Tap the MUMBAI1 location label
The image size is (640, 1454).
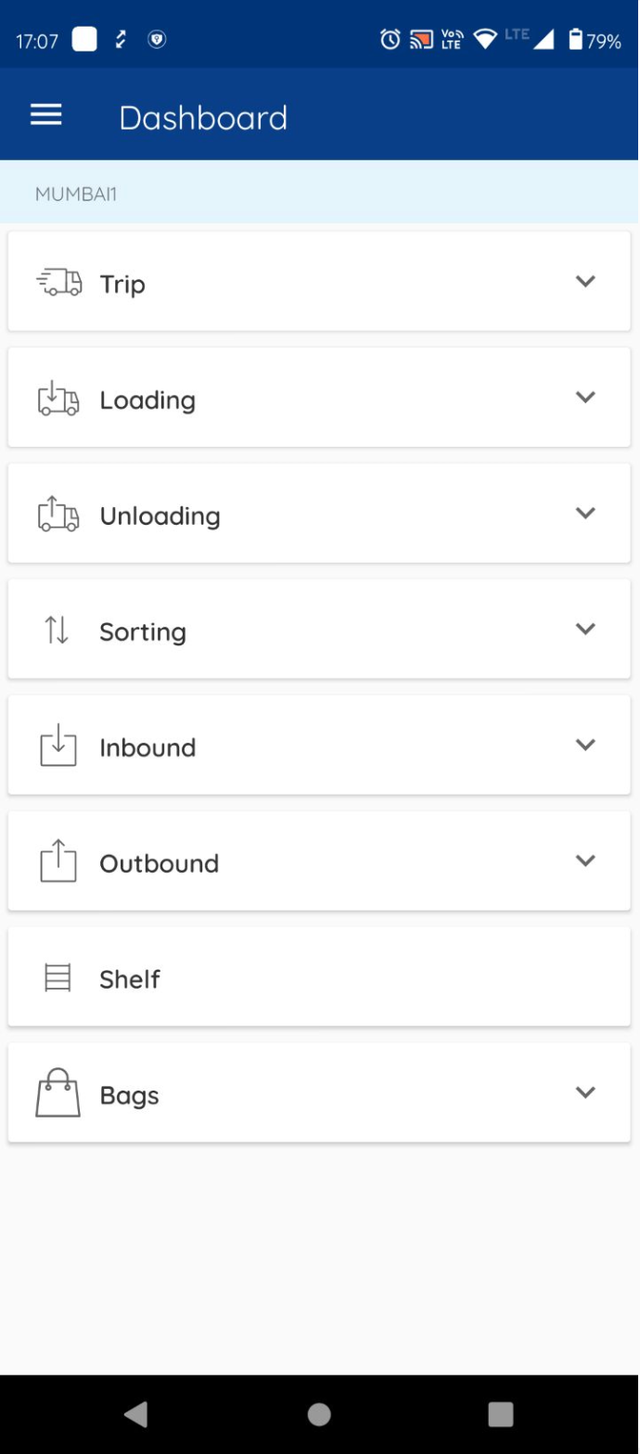76,194
